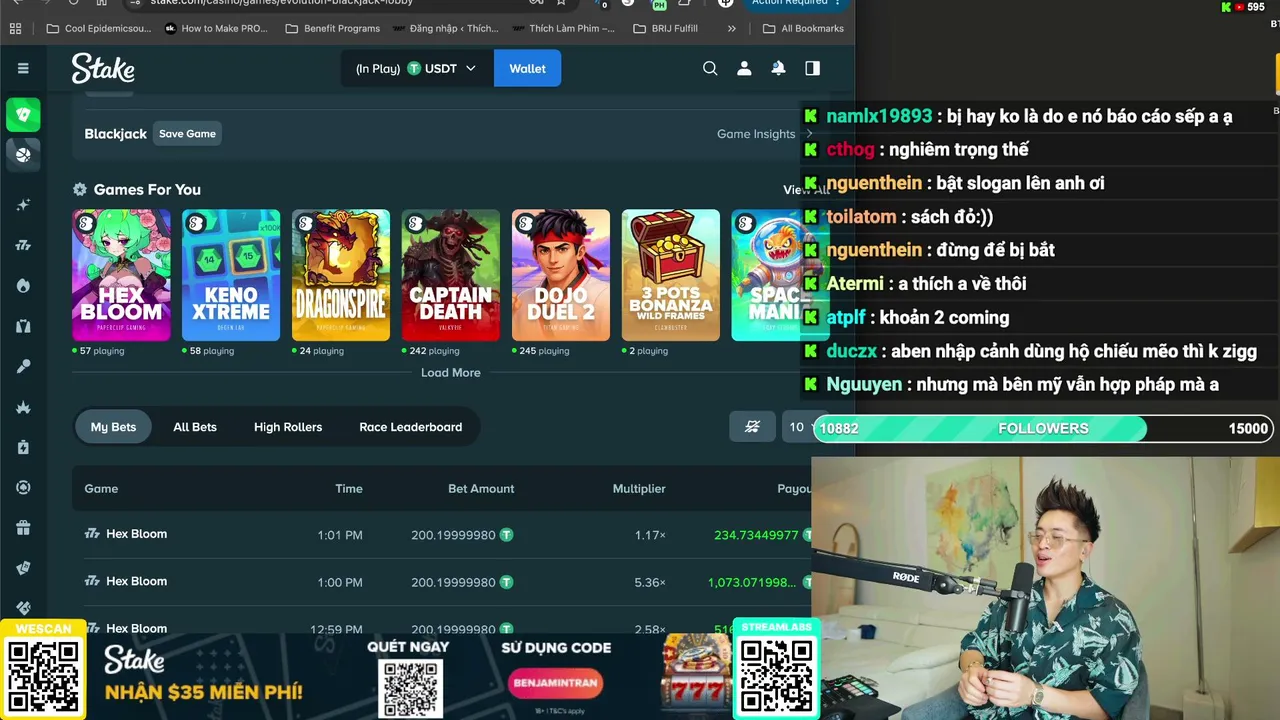Image resolution: width=1280 pixels, height=720 pixels.
Task: Switch to the High Rollers tab
Action: click(x=288, y=427)
